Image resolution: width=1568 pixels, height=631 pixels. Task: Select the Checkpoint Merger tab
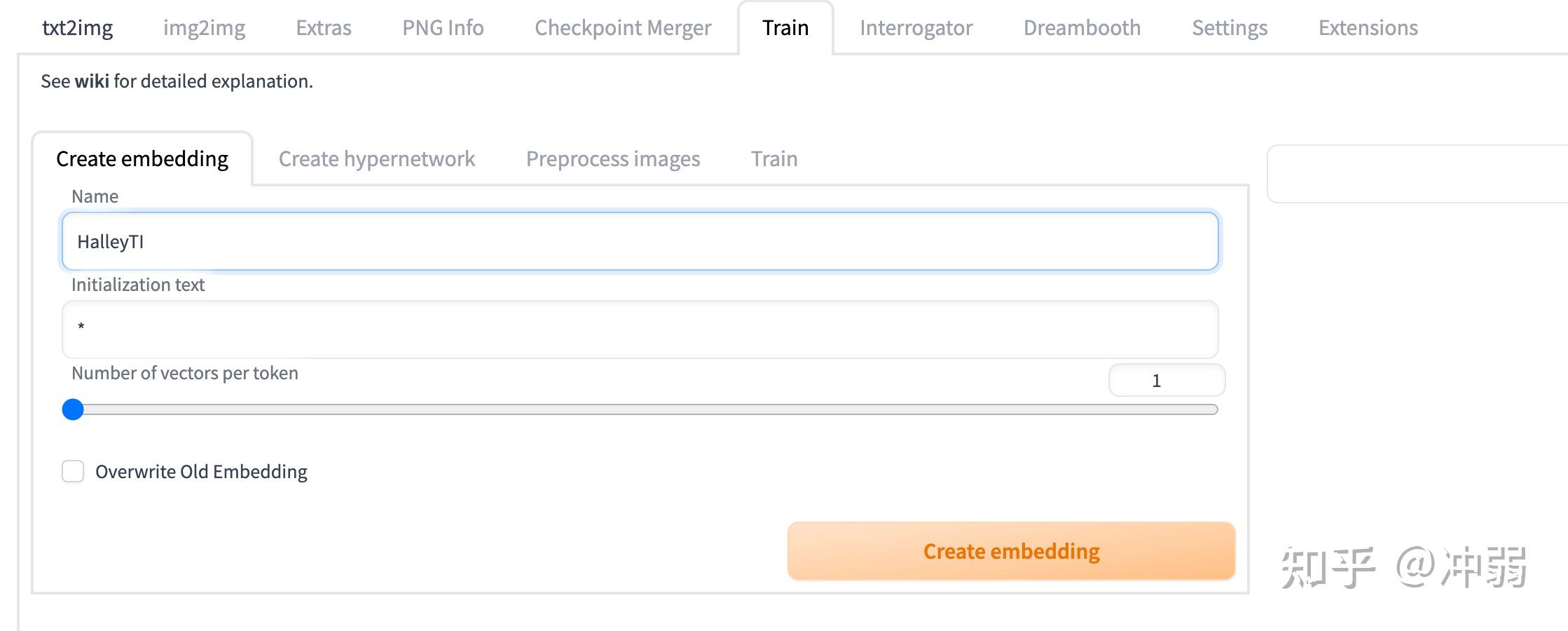[623, 28]
